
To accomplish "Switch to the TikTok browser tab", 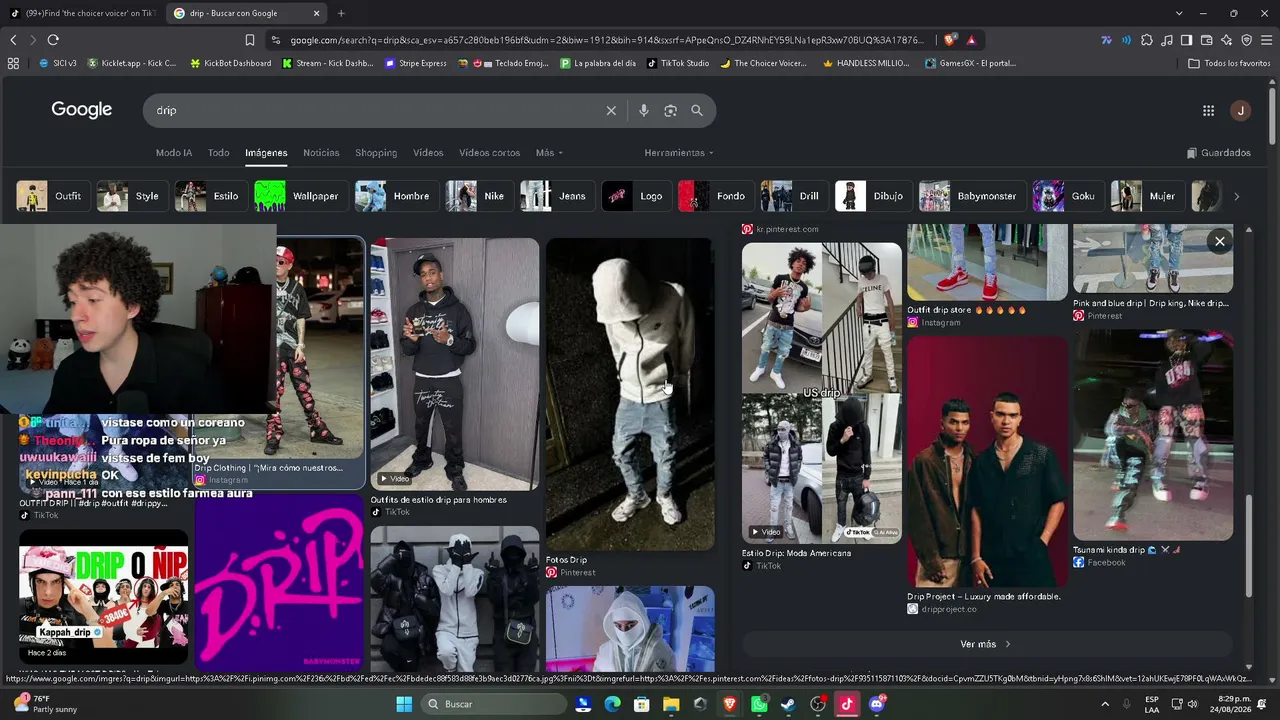I will tap(82, 13).
